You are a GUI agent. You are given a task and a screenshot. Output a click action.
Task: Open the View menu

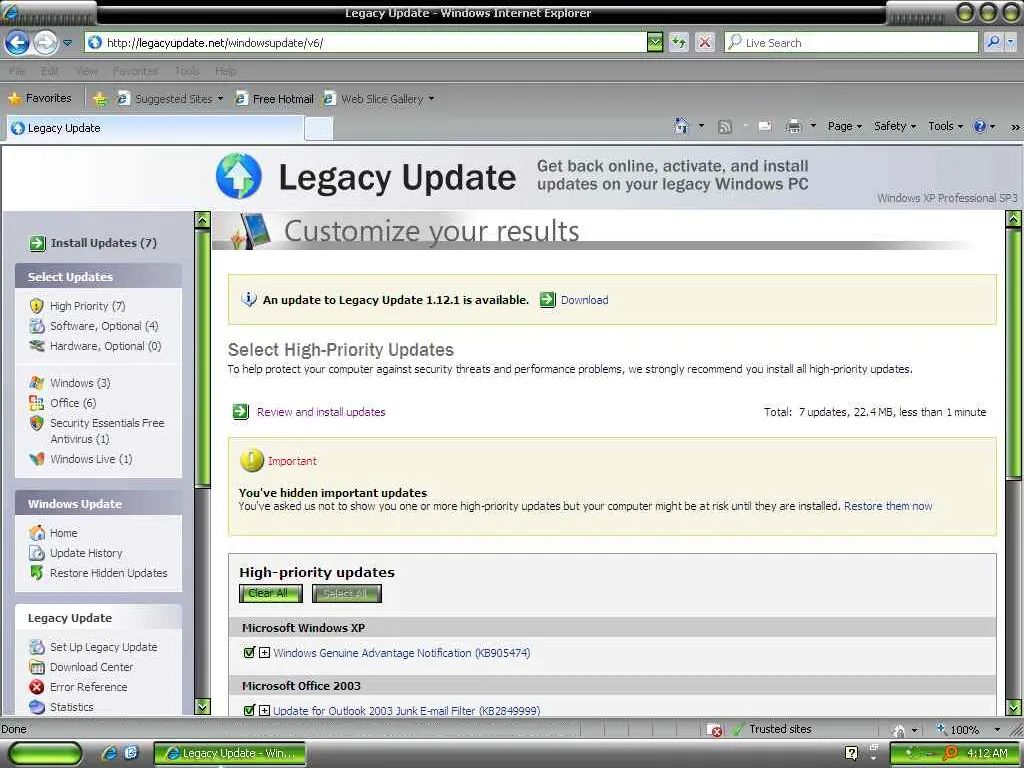[x=86, y=71]
